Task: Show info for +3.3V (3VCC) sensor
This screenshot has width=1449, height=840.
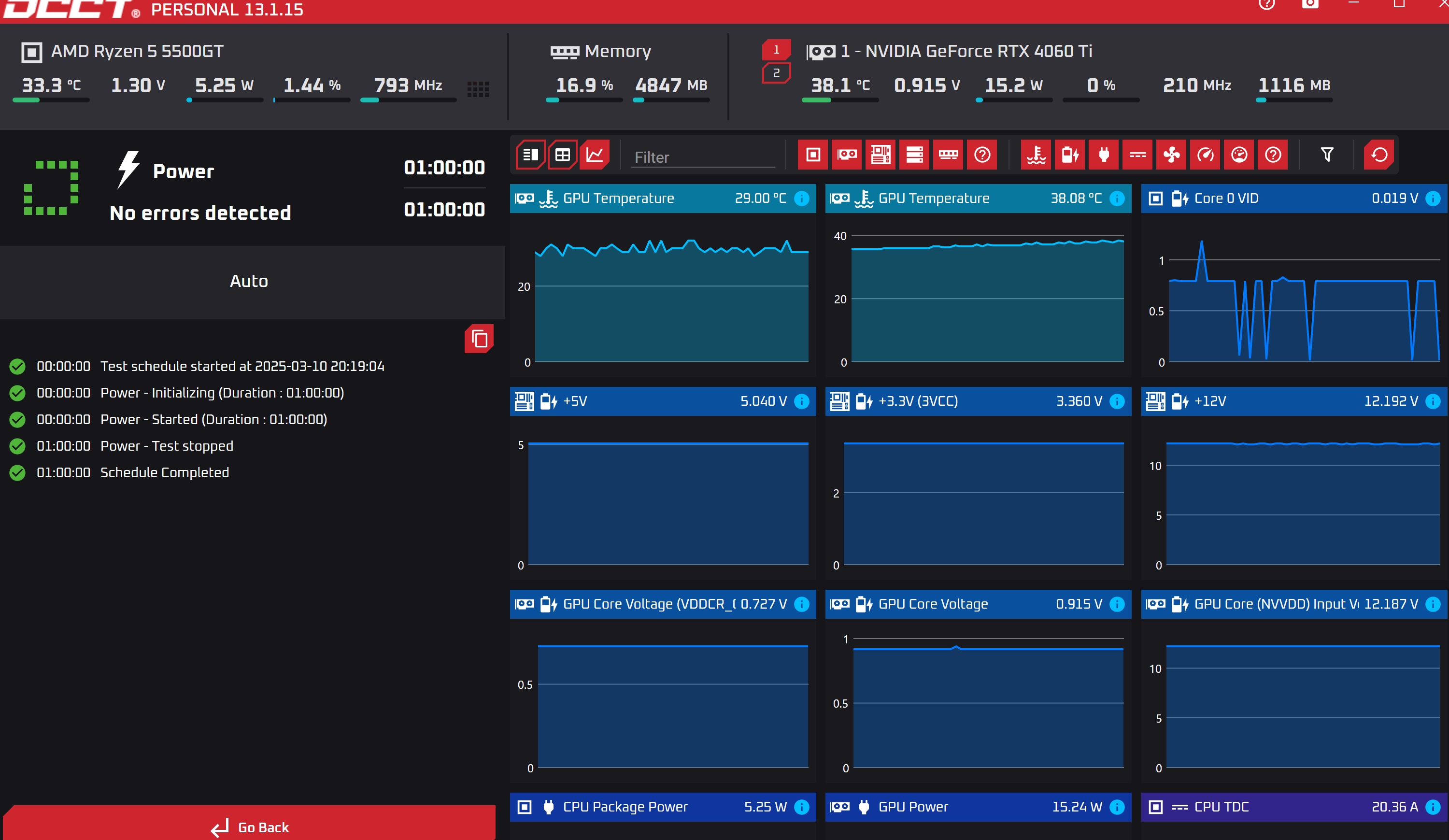Action: [1117, 401]
